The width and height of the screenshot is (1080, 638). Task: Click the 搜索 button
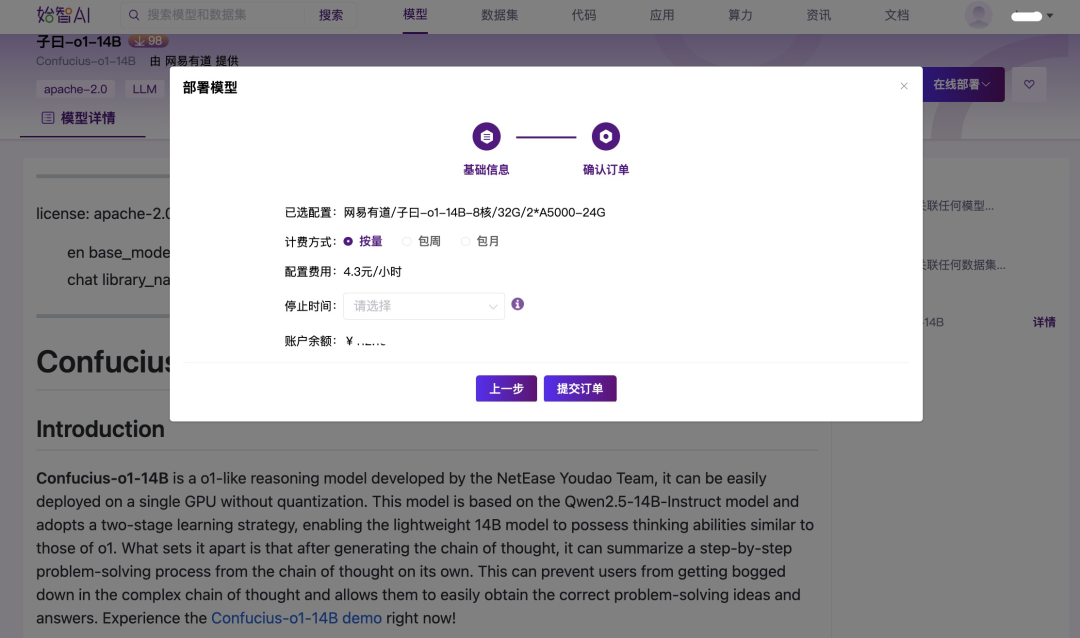(331, 15)
